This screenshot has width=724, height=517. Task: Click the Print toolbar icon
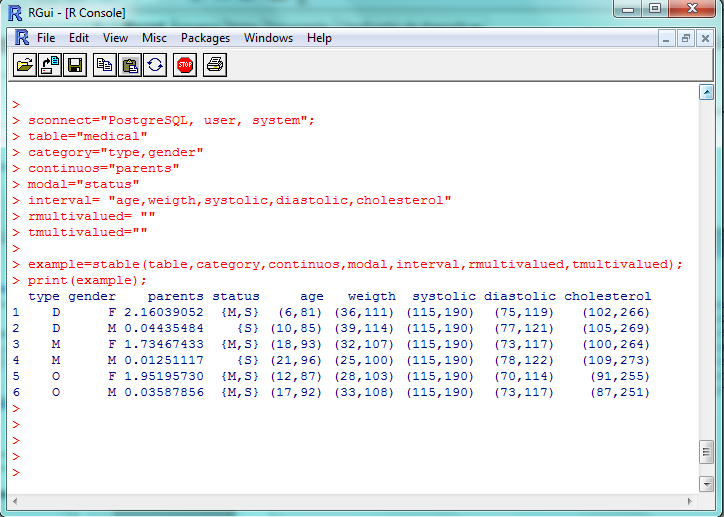(x=215, y=65)
